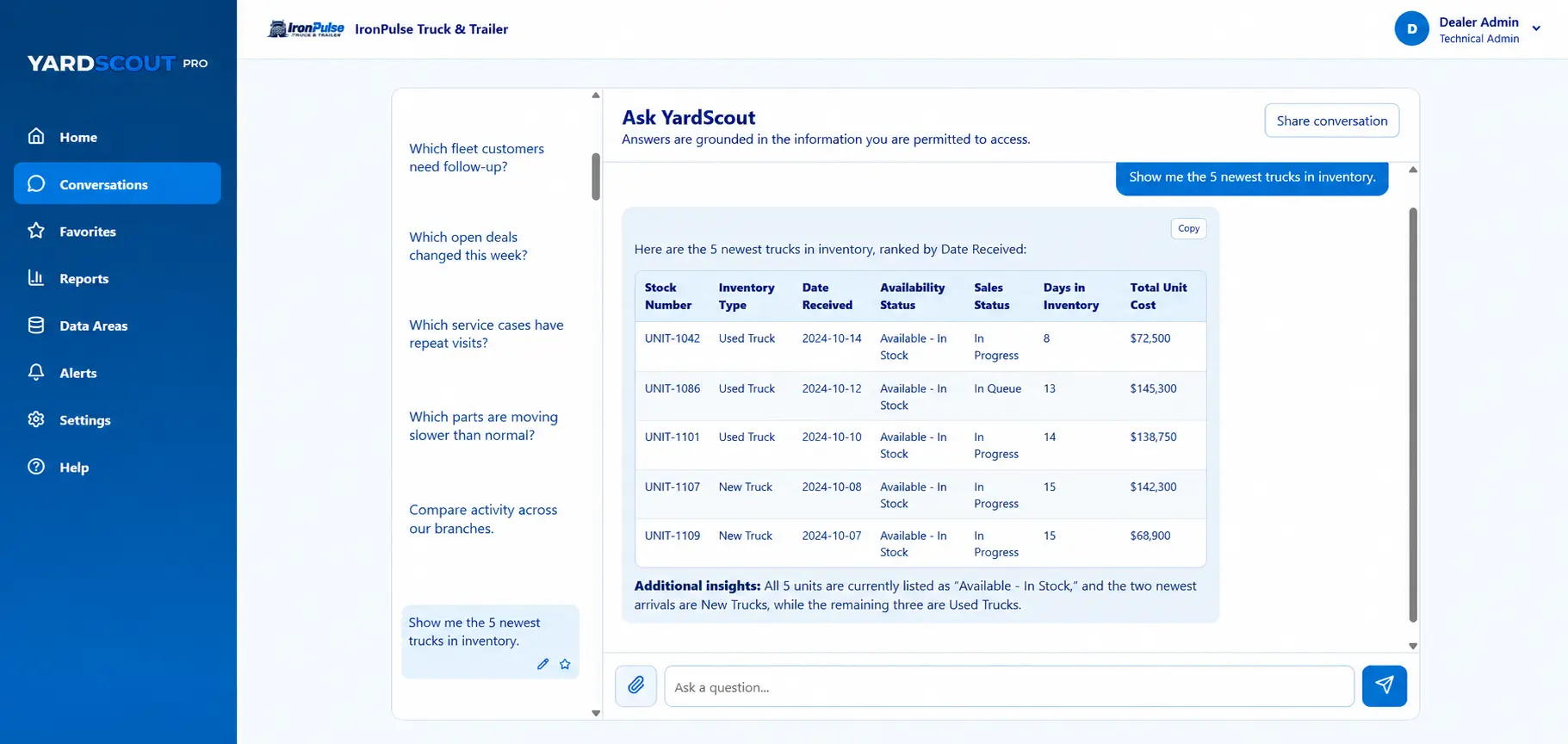Click the Alerts bell icon
The height and width of the screenshot is (744, 1568).
point(36,372)
